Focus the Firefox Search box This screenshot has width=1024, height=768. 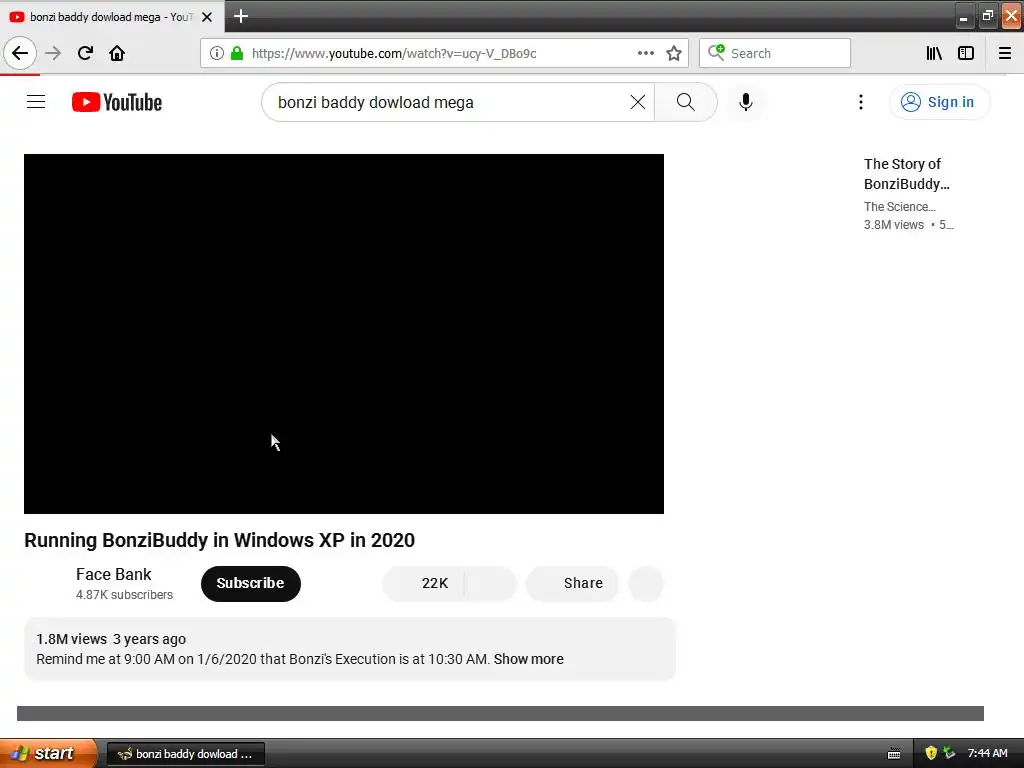775,53
